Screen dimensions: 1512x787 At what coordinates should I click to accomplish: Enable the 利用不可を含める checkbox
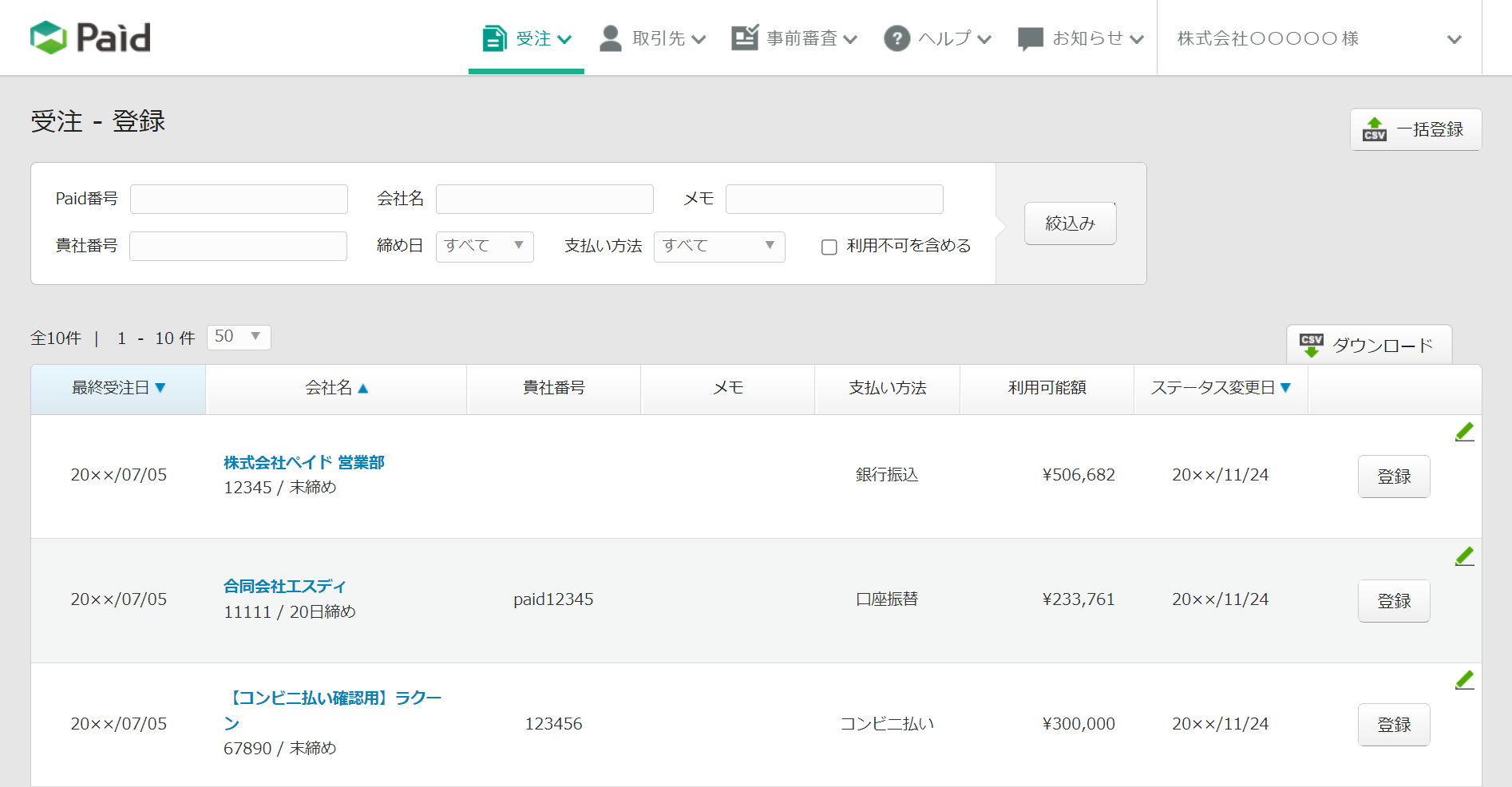(x=829, y=247)
